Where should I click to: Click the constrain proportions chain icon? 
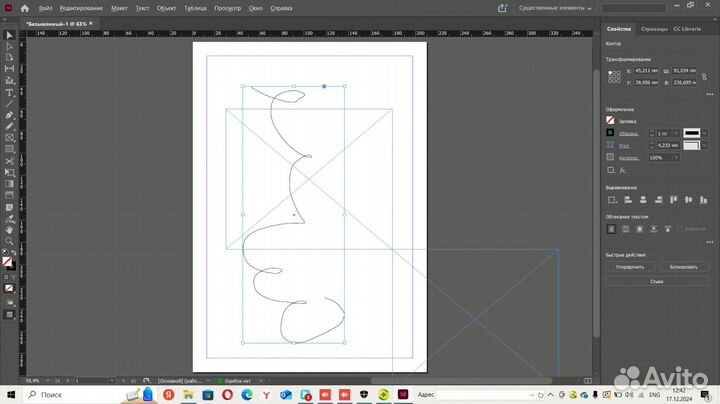(704, 77)
